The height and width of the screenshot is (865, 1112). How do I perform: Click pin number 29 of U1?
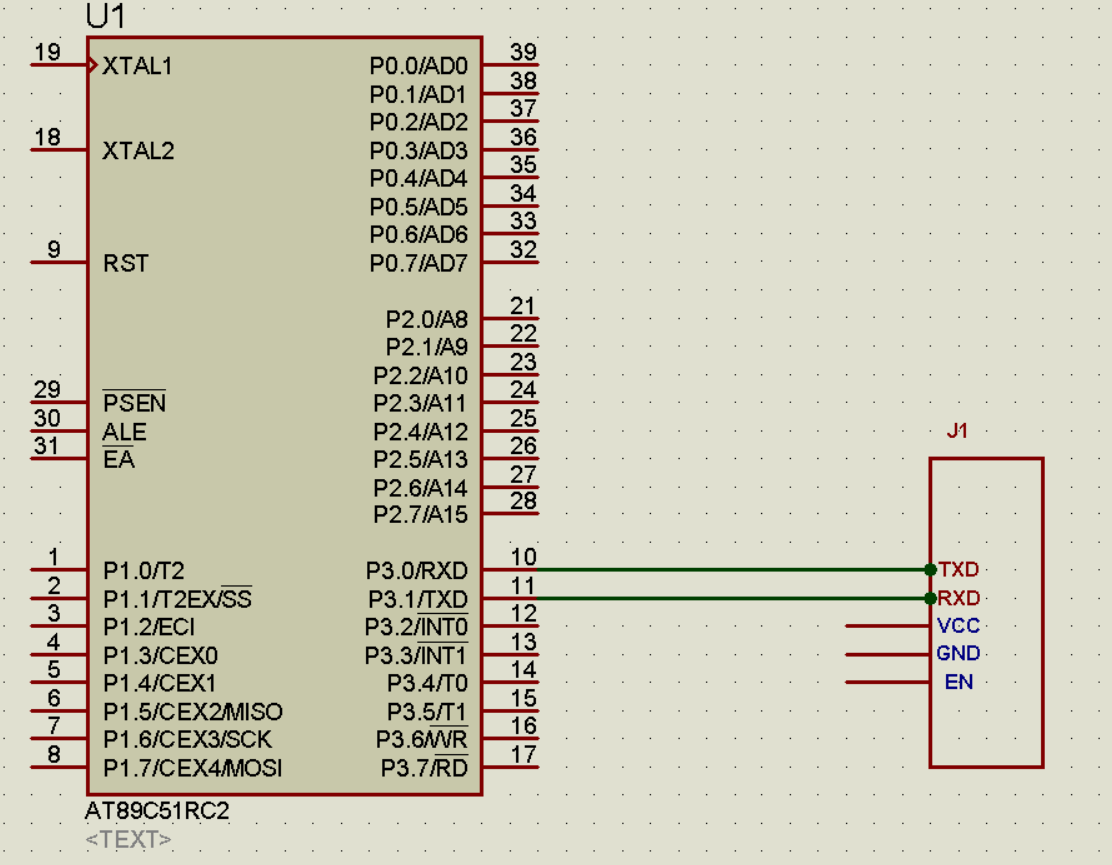click(x=48, y=389)
